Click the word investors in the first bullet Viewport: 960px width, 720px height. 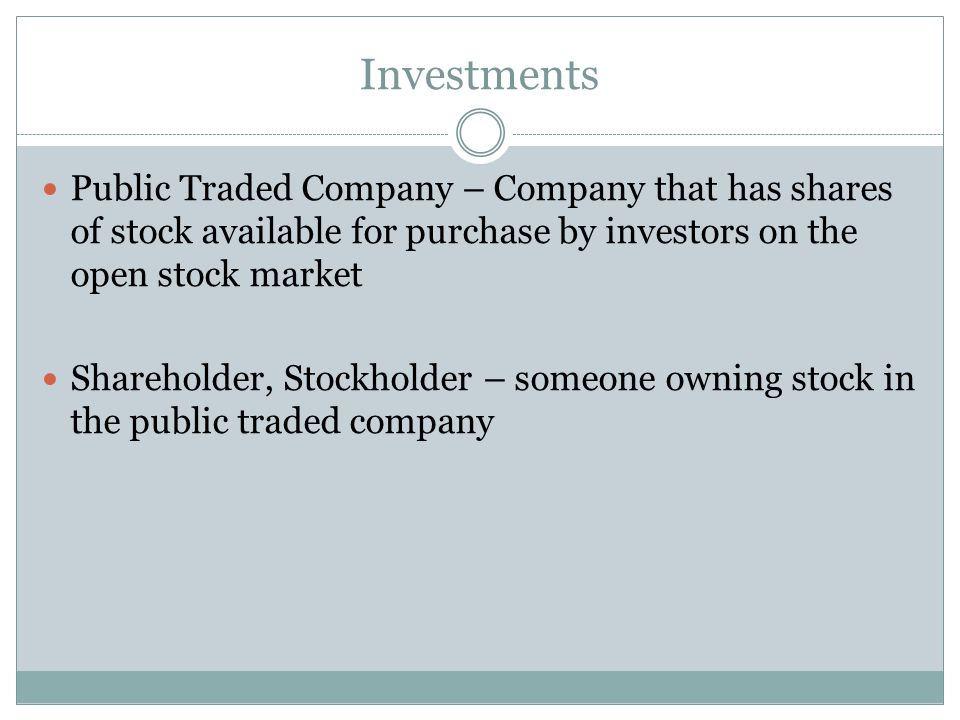point(677,232)
